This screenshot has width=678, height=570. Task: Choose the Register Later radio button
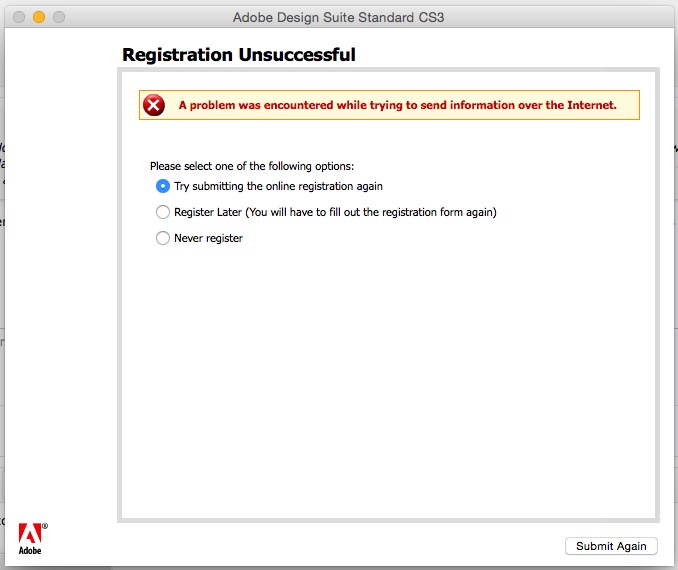(163, 212)
